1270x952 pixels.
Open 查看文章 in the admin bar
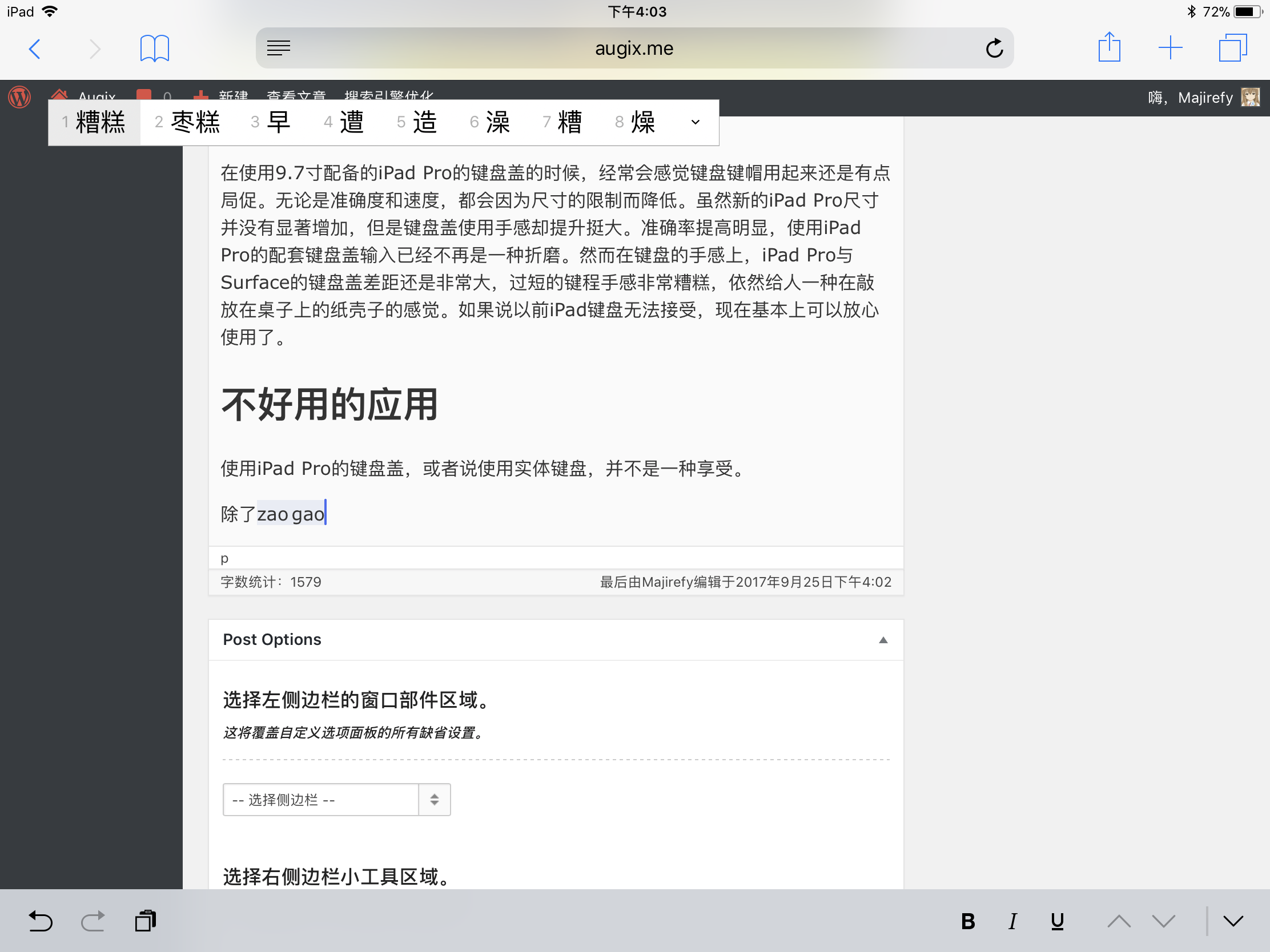(296, 95)
